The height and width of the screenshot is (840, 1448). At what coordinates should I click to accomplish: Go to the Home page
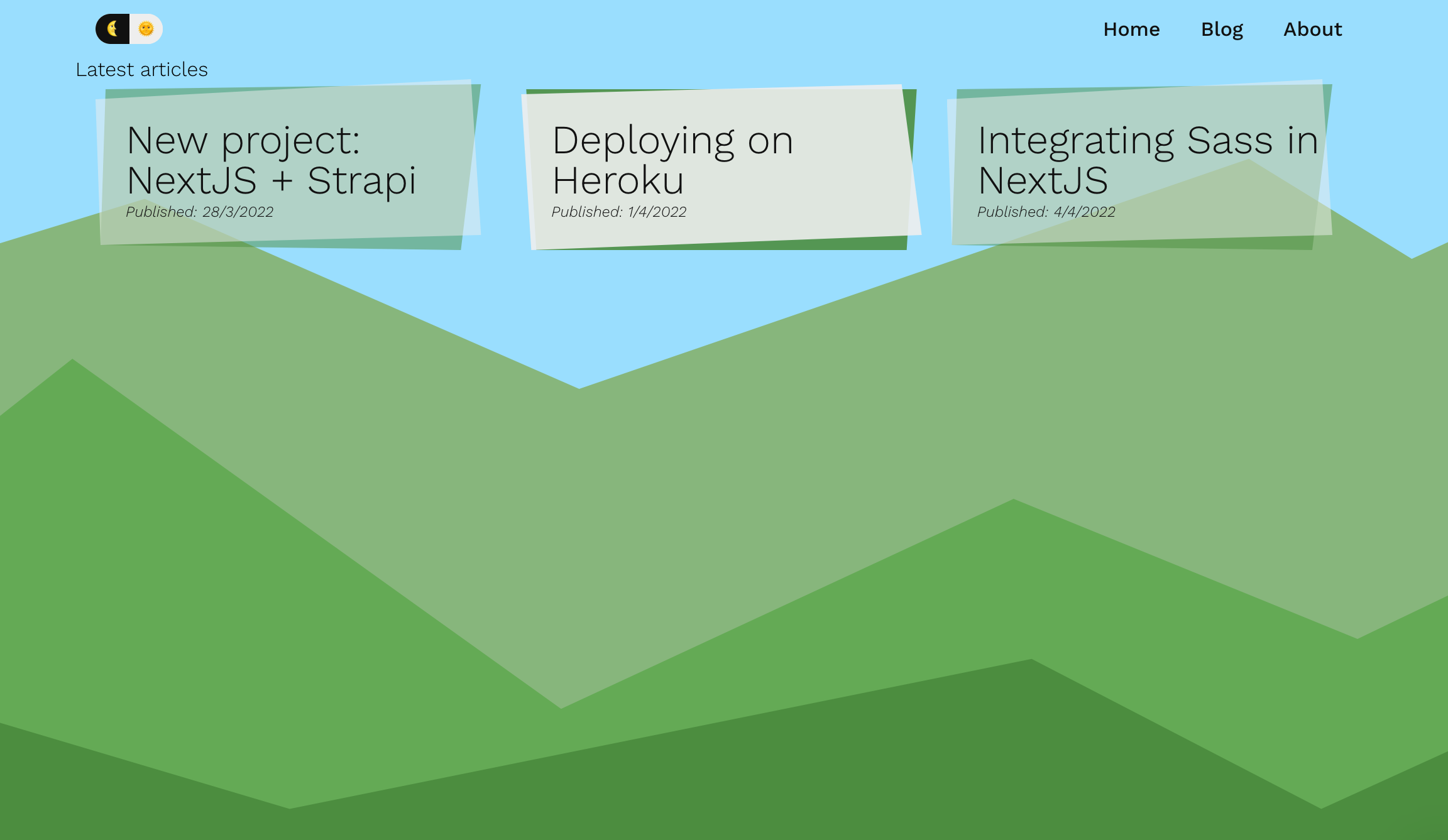click(x=1131, y=30)
